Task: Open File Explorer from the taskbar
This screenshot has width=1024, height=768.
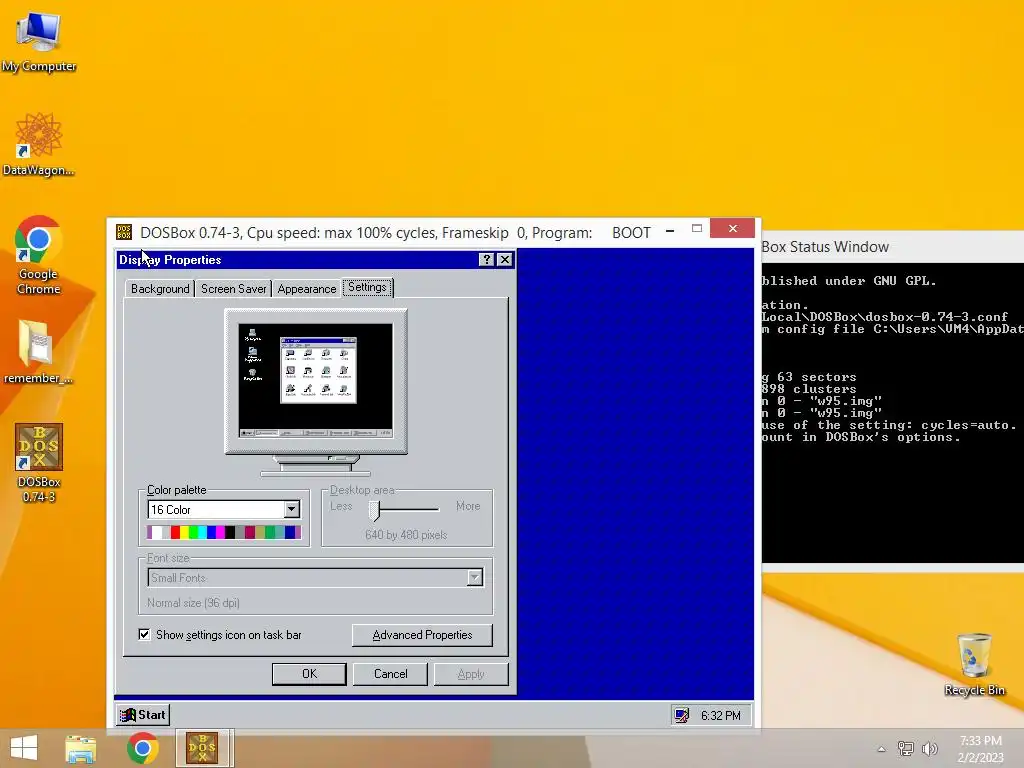Action: (81, 748)
